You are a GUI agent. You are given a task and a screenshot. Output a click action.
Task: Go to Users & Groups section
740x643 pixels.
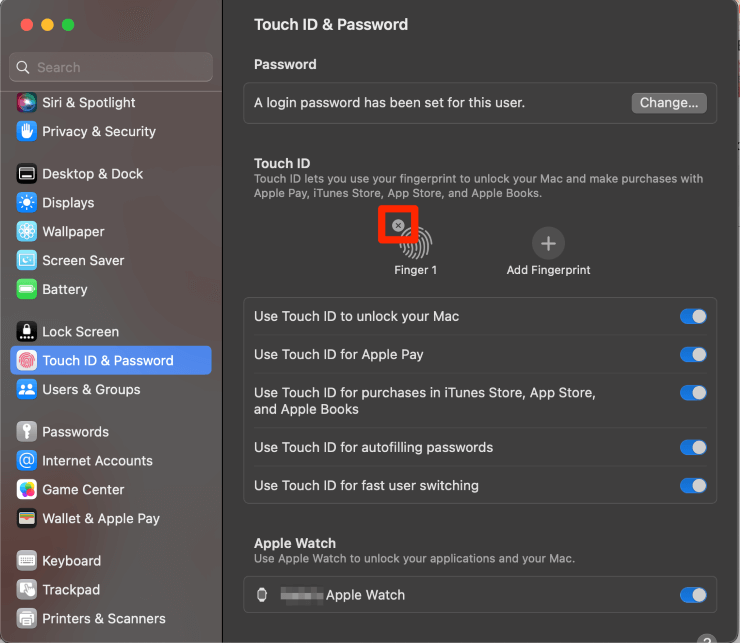click(x=90, y=389)
